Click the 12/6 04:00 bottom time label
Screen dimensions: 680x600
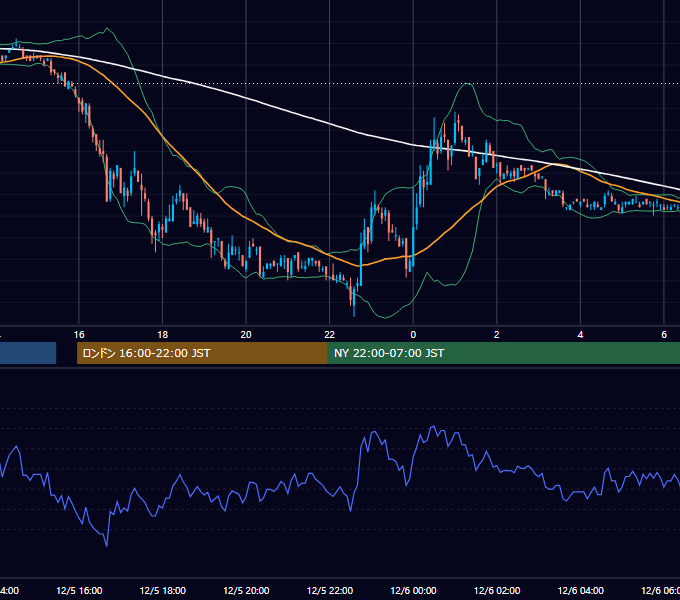tap(580, 590)
